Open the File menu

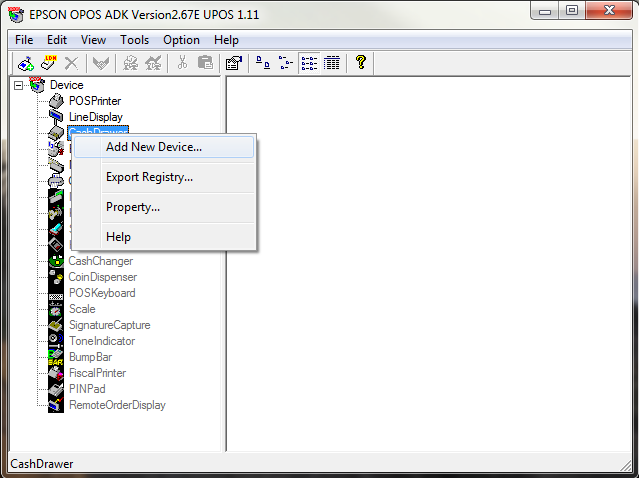[x=24, y=40]
